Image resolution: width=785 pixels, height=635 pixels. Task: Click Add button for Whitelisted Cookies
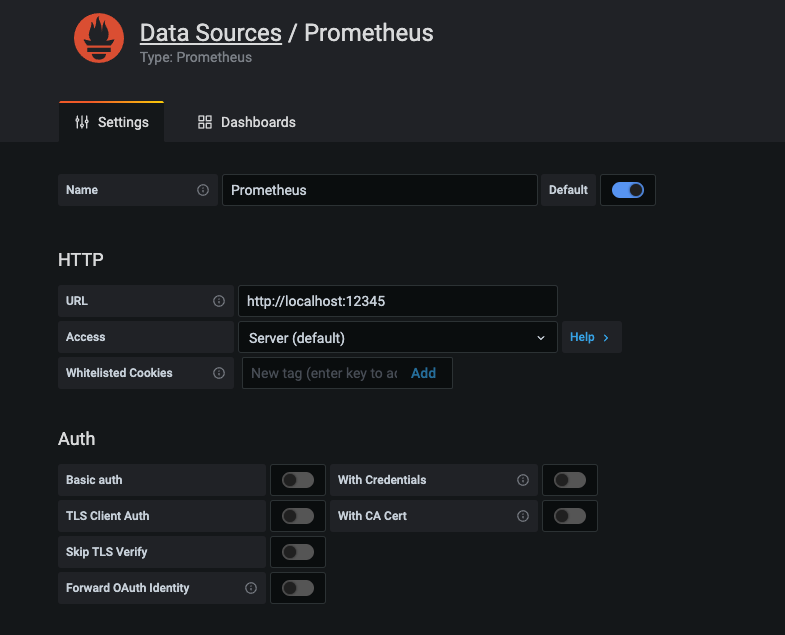point(423,373)
